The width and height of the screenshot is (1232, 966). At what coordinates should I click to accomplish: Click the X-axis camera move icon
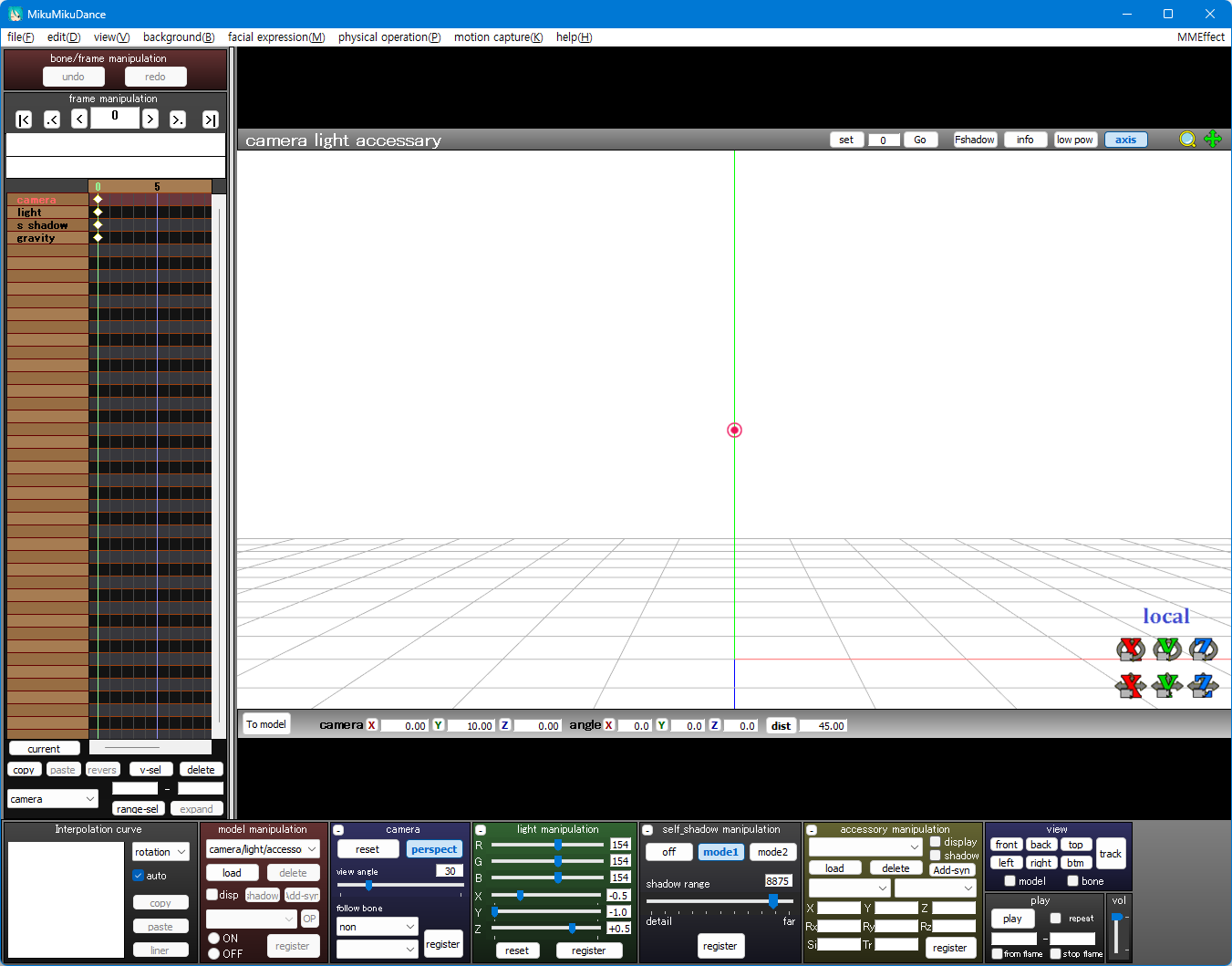[1131, 685]
